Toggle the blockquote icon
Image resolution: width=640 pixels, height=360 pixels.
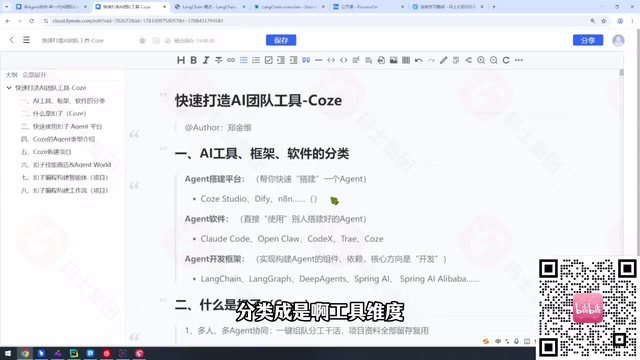pyautogui.click(x=306, y=60)
